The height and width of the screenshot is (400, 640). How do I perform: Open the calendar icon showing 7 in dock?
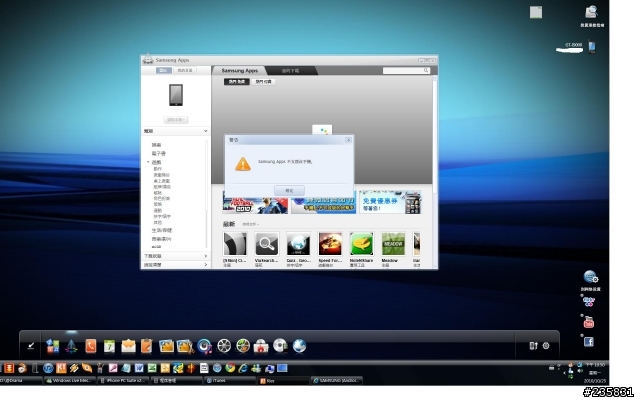pos(109,346)
